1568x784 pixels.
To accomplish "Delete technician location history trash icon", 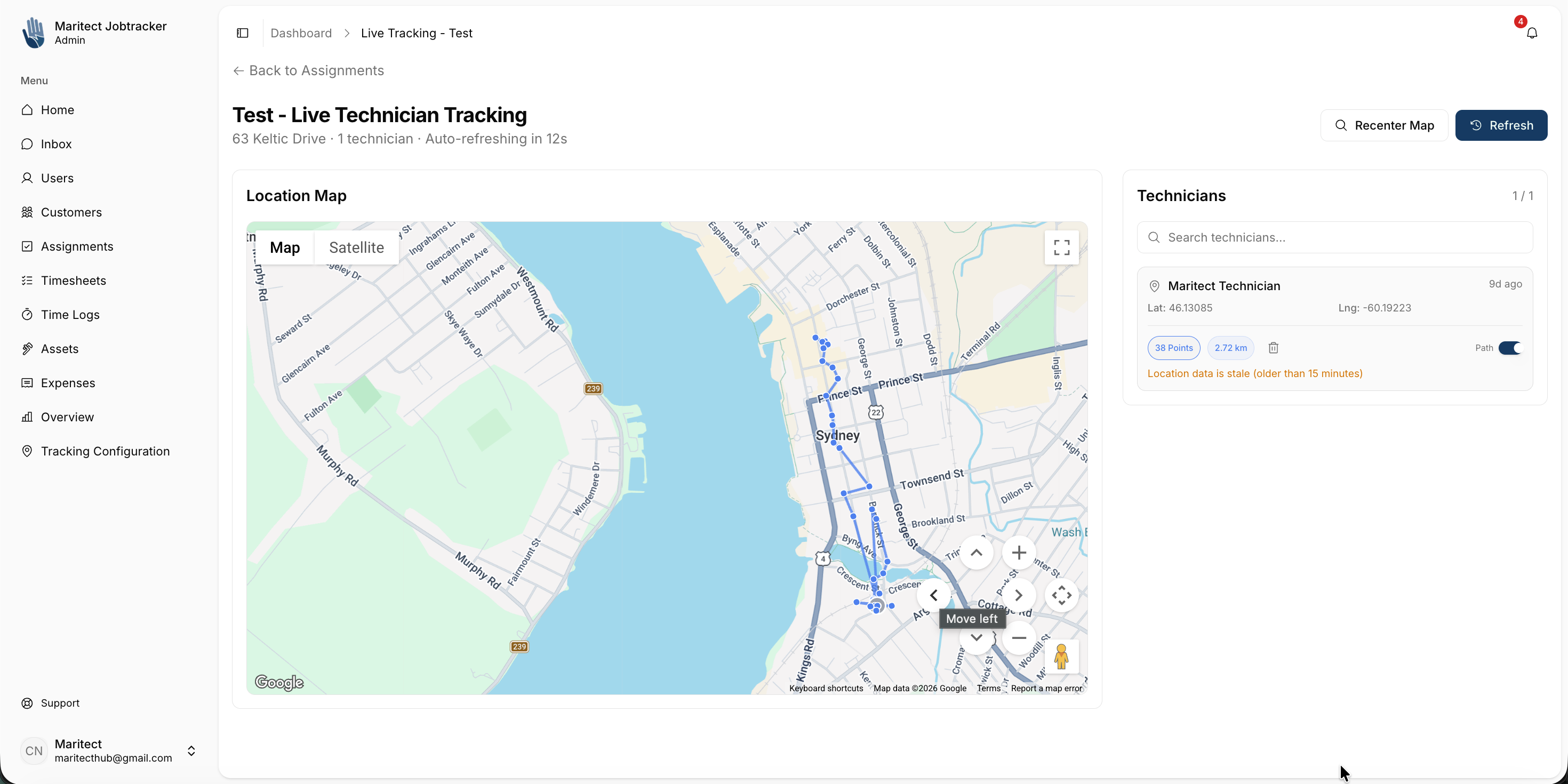I will (x=1274, y=348).
